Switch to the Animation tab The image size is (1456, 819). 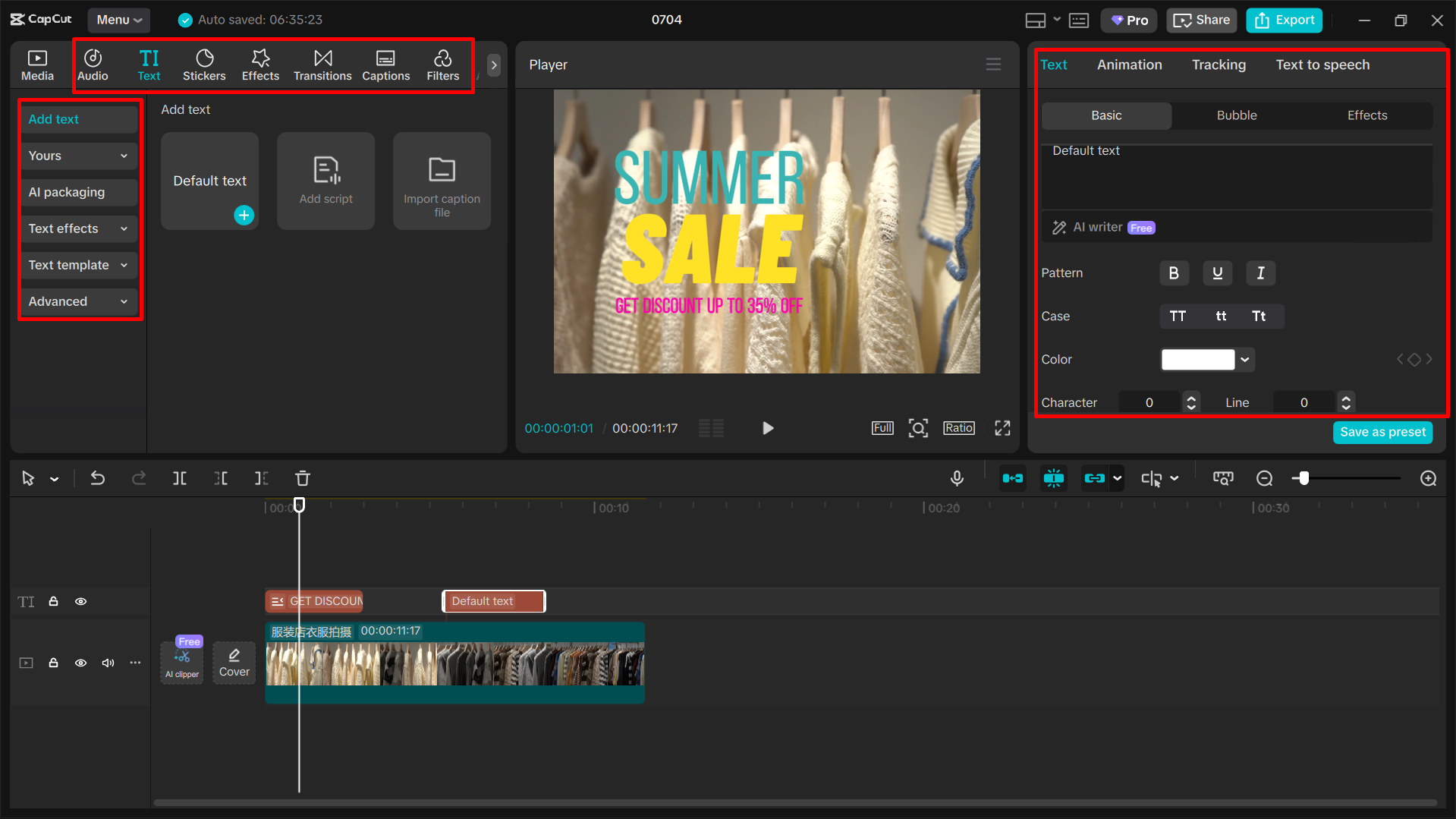pyautogui.click(x=1129, y=65)
